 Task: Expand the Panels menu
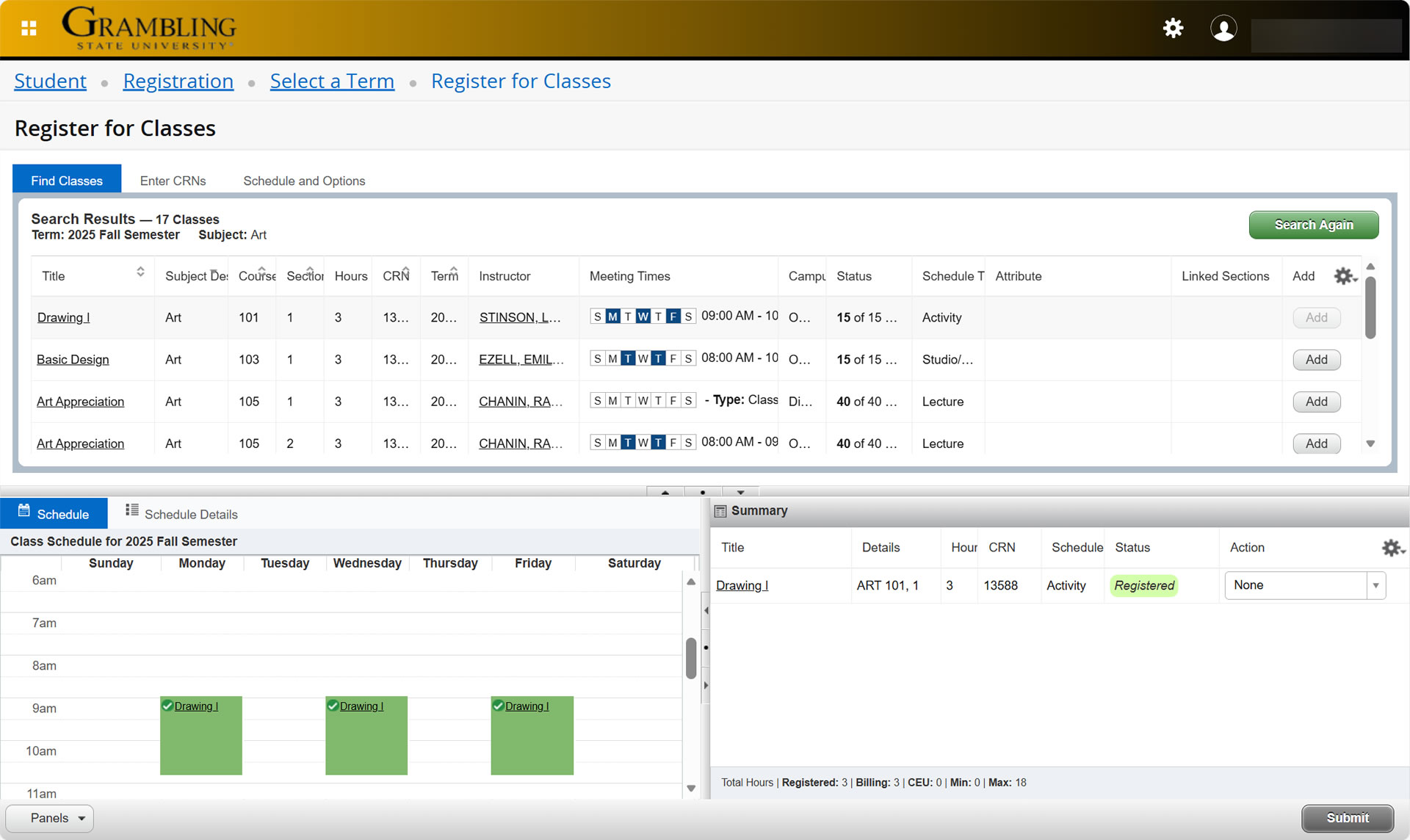[x=48, y=818]
